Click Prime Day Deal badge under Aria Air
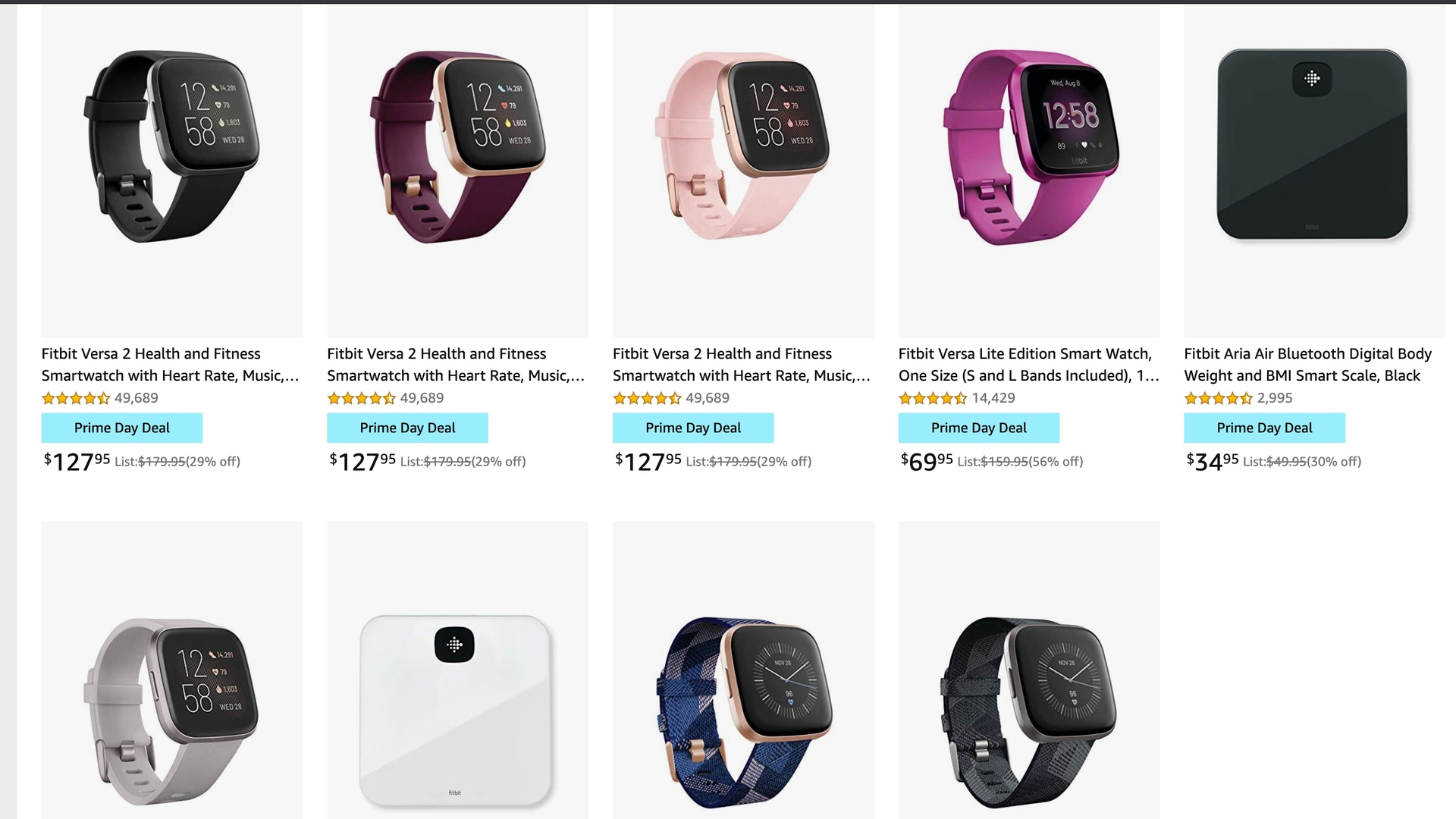Viewport: 1456px width, 819px height. tap(1264, 428)
